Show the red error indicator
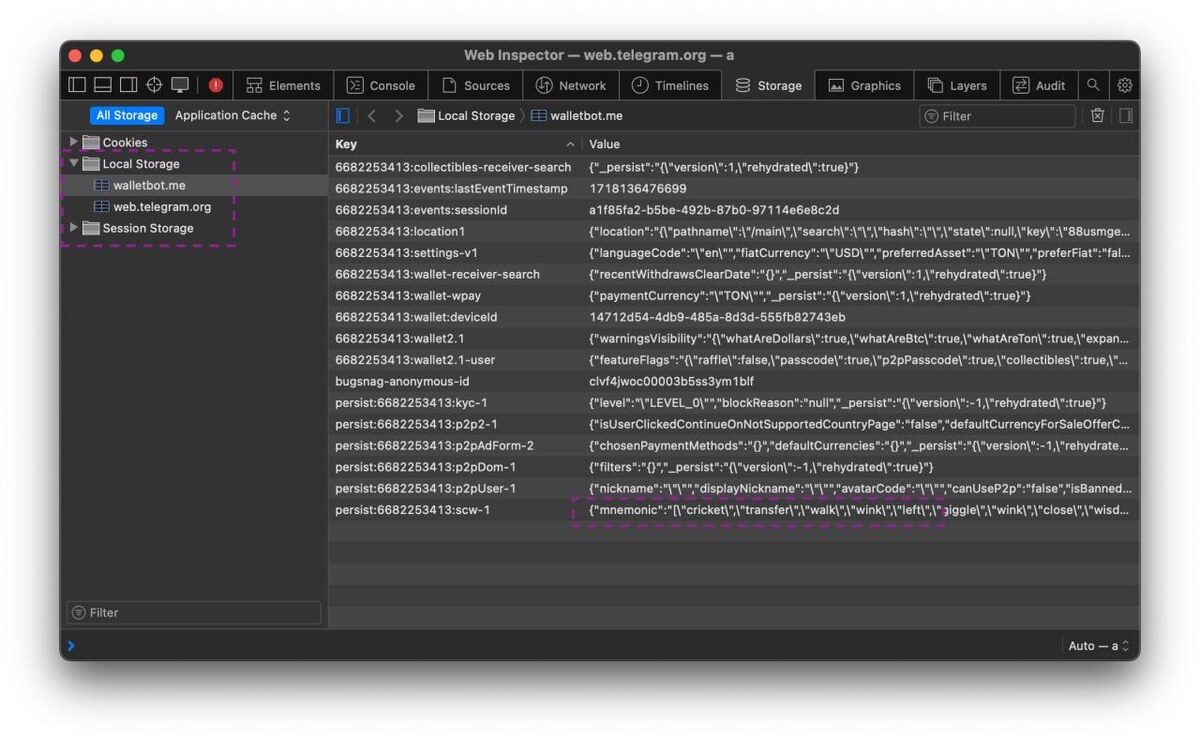 215,85
